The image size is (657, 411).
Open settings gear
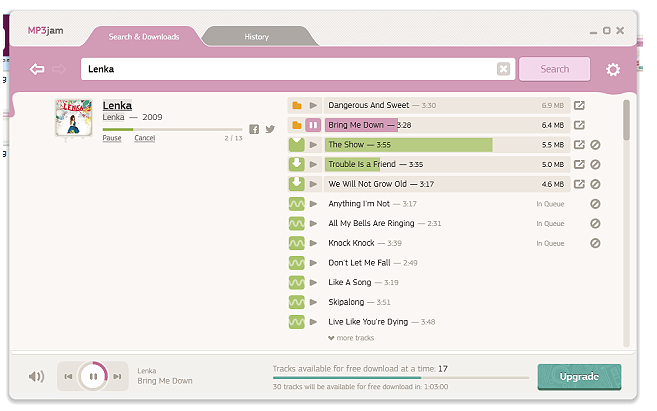tap(613, 70)
